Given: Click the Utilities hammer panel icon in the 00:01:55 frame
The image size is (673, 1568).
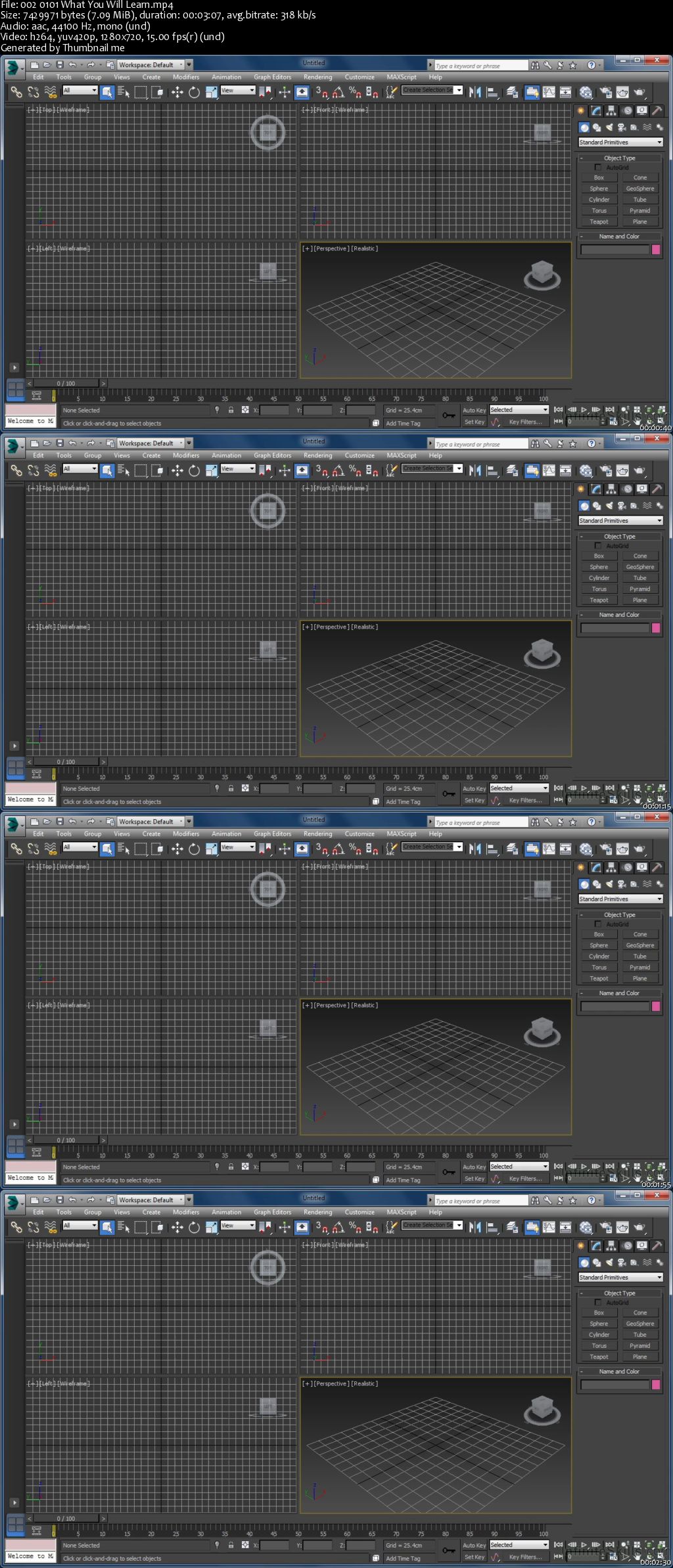Looking at the screenshot, I should coord(656,867).
